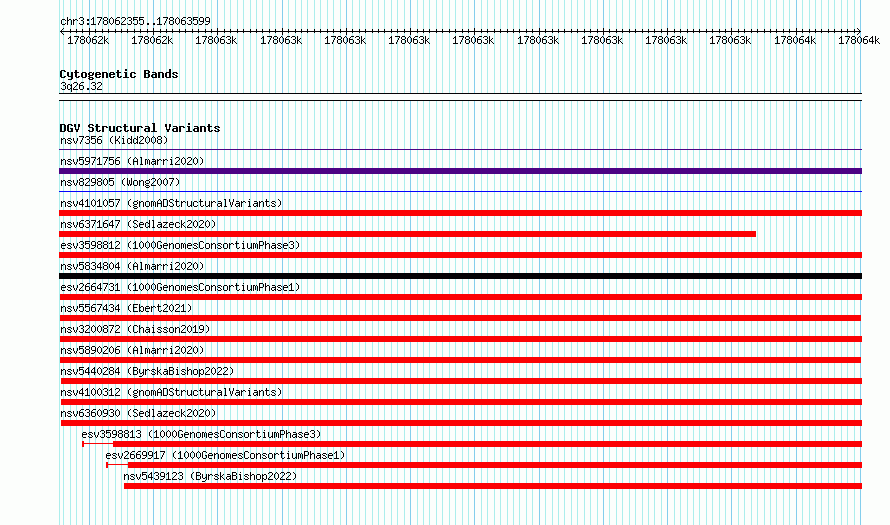Click the nsv4101057 gnomAD variant label

pos(171,203)
